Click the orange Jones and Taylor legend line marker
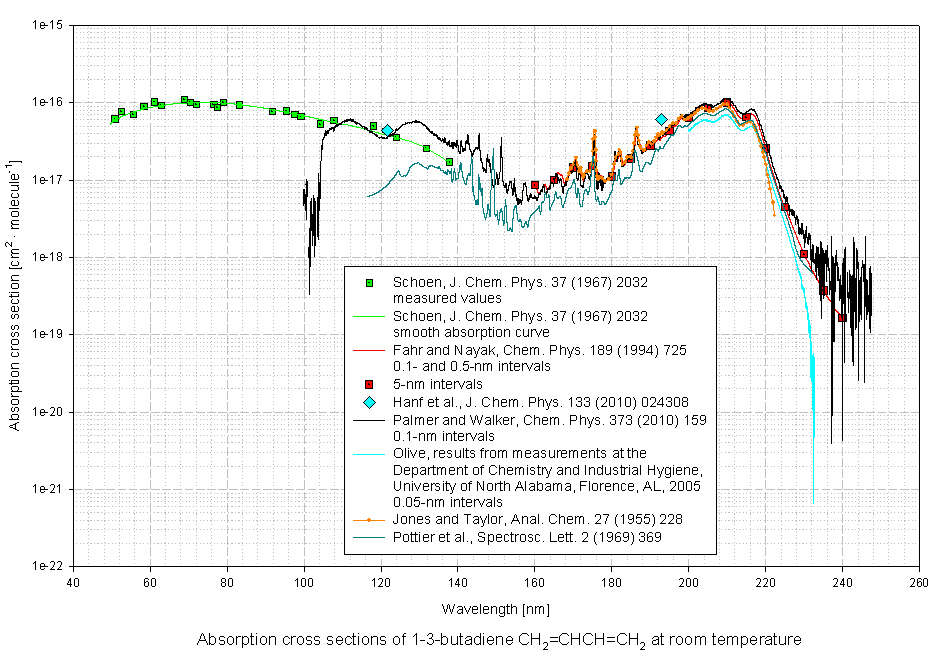The height and width of the screenshot is (657, 944). click(x=369, y=520)
